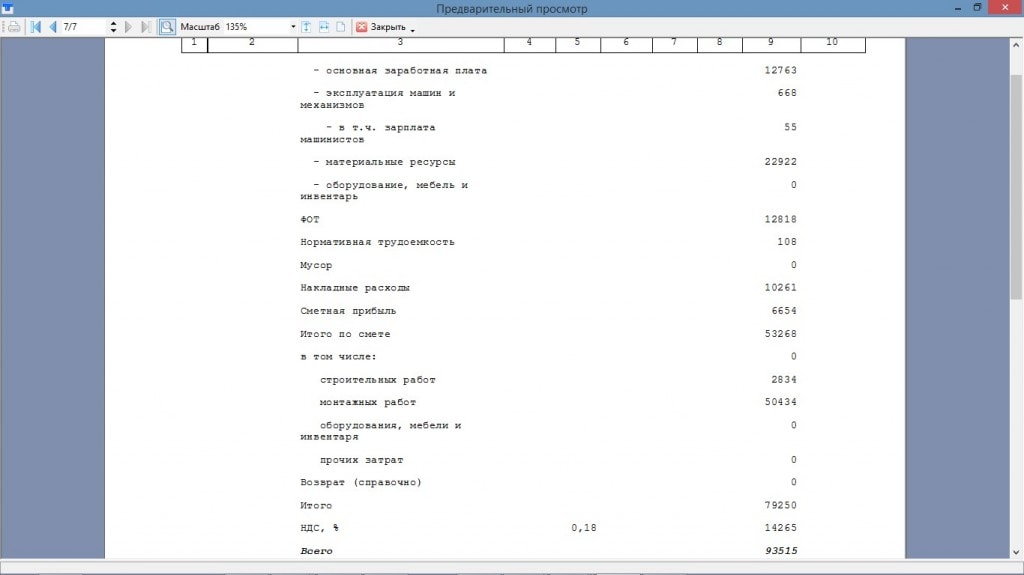Click the 'Мусор' label
The image size is (1024, 575).
click(316, 265)
